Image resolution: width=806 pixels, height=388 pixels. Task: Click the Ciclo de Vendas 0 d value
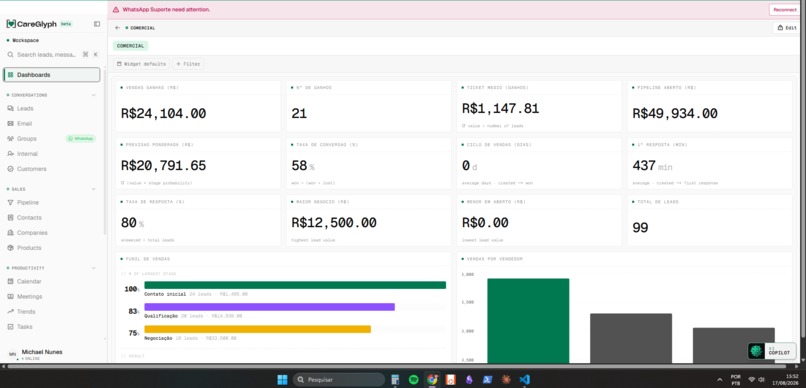pos(469,165)
